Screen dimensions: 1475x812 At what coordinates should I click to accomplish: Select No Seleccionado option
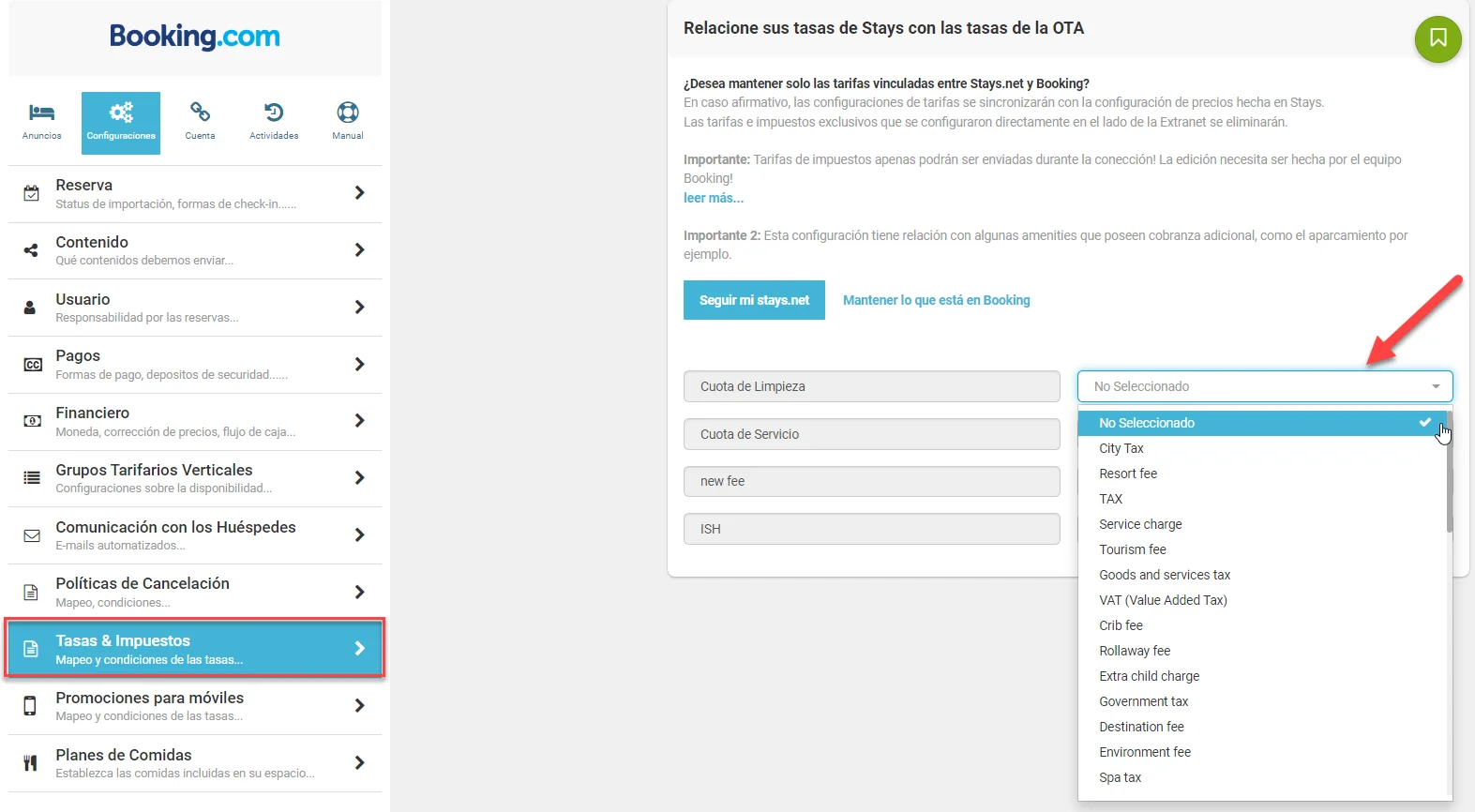tap(1262, 423)
